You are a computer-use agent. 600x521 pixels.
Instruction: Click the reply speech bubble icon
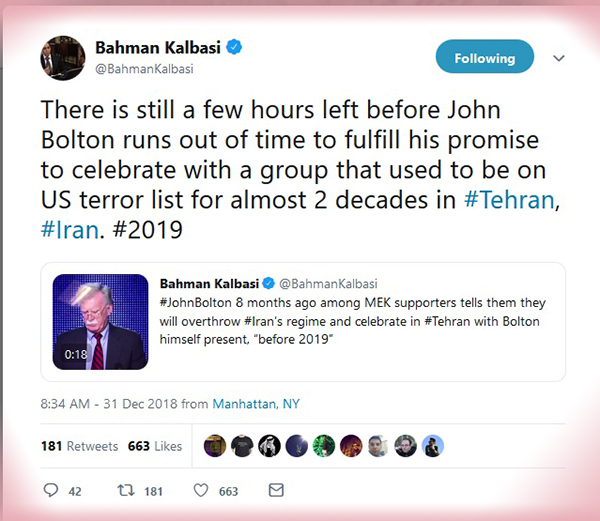coord(52,491)
